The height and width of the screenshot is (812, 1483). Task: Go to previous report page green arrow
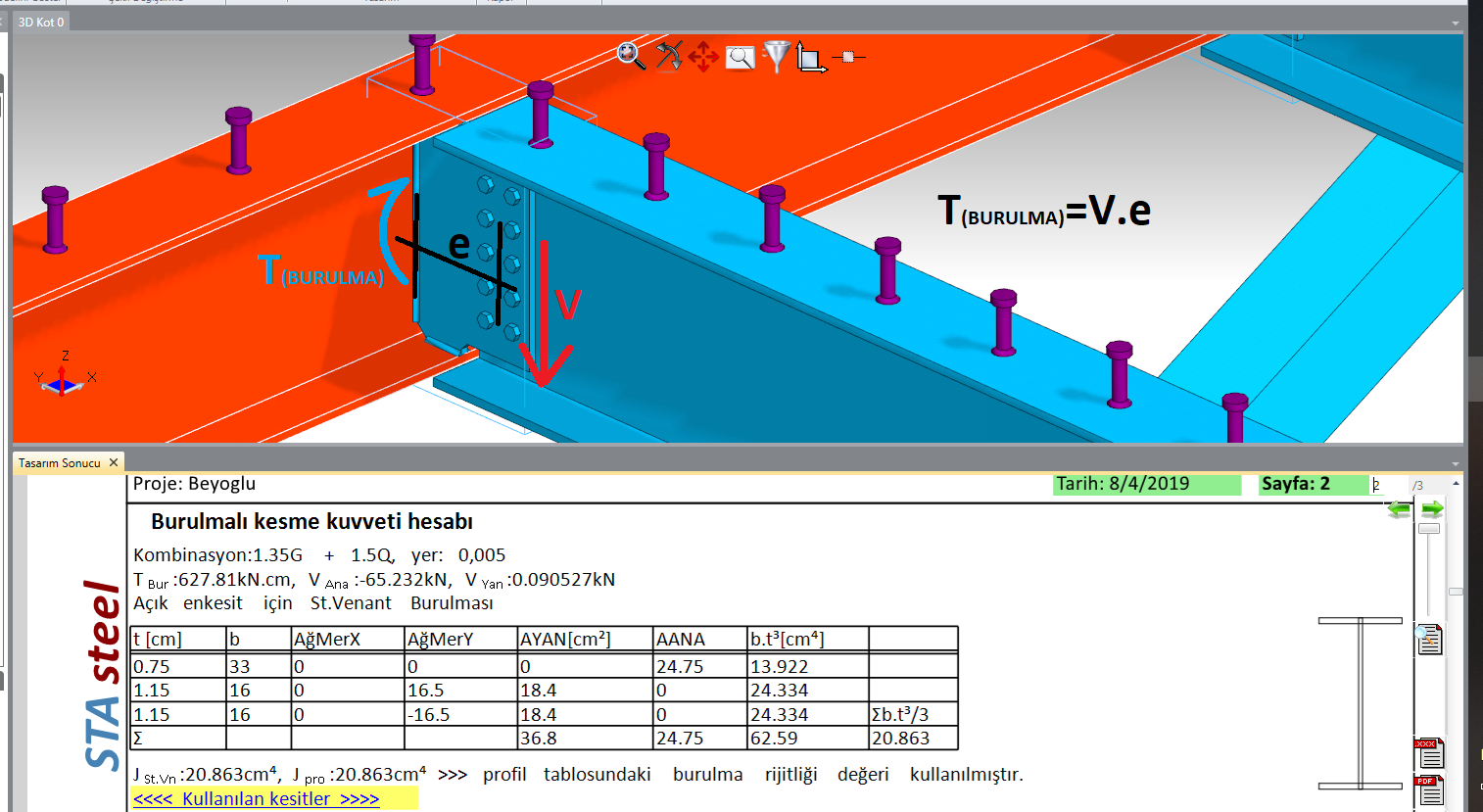click(1400, 509)
